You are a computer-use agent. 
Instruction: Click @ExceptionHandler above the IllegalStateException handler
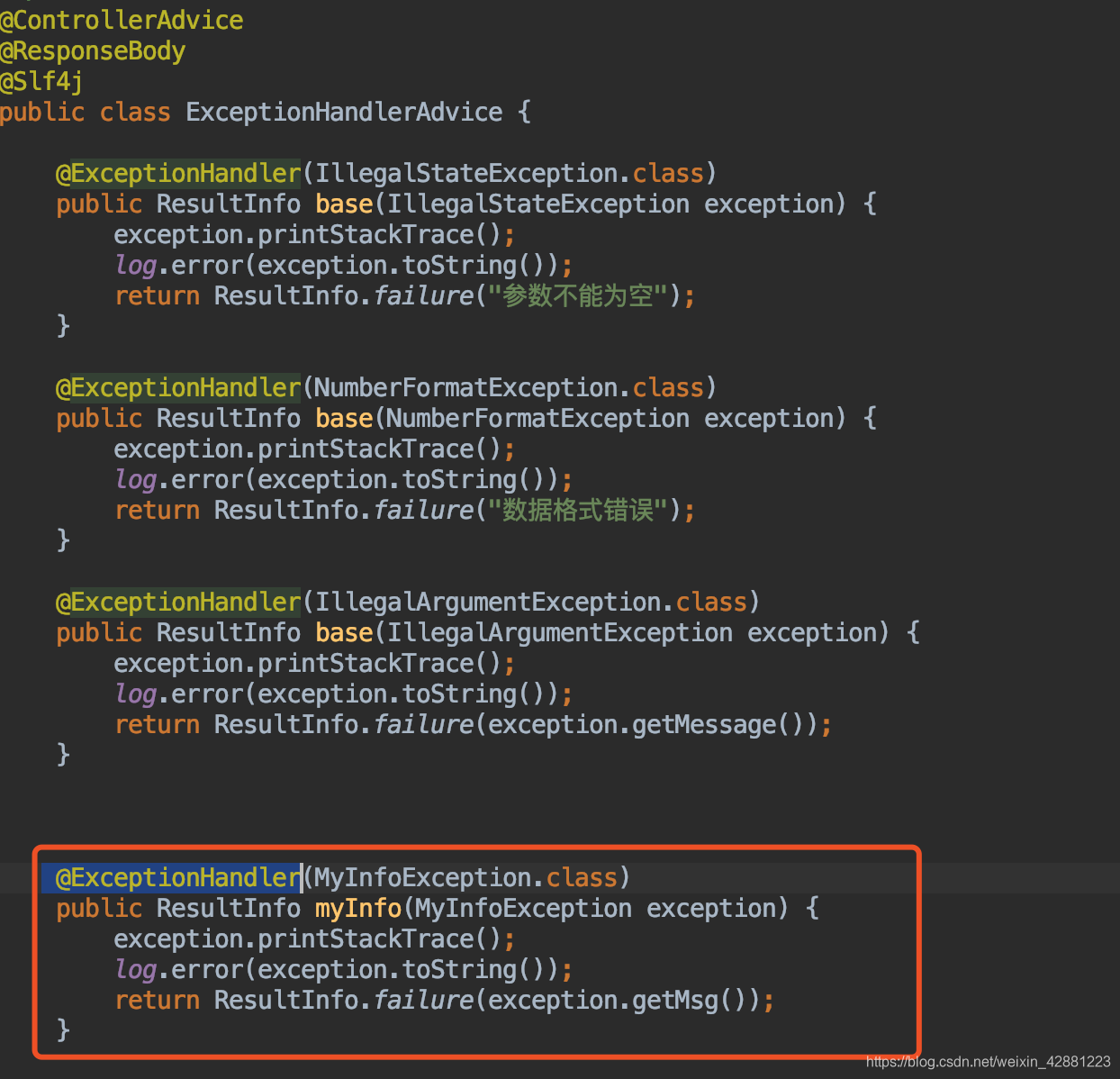click(178, 173)
